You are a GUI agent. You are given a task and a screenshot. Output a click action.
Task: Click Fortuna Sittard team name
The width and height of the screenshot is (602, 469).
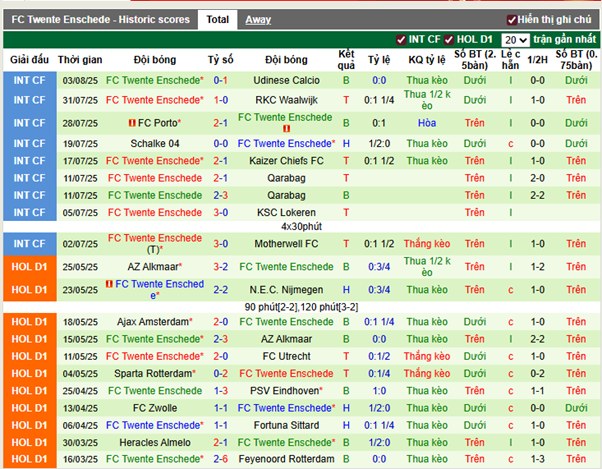click(x=286, y=426)
